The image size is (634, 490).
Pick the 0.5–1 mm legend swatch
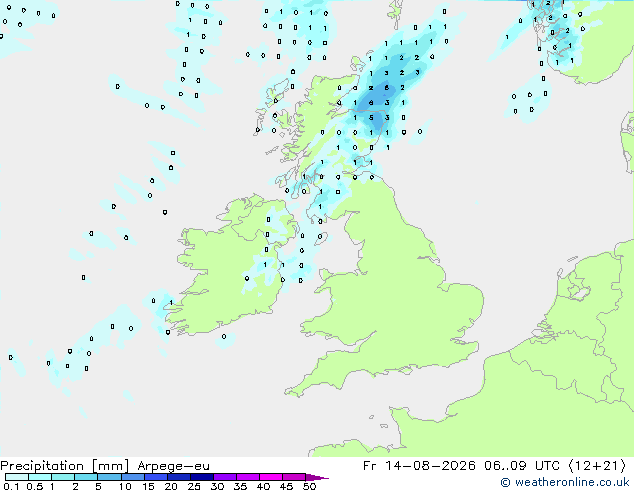40,477
